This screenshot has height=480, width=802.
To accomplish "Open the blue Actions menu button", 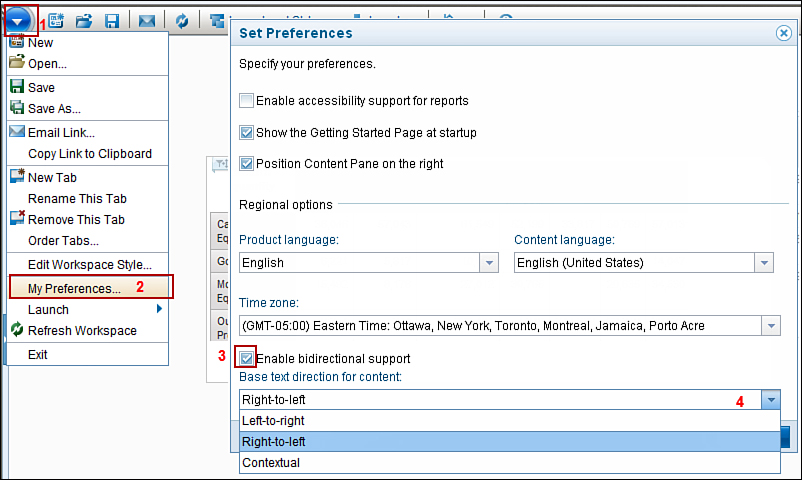I will 18,21.
